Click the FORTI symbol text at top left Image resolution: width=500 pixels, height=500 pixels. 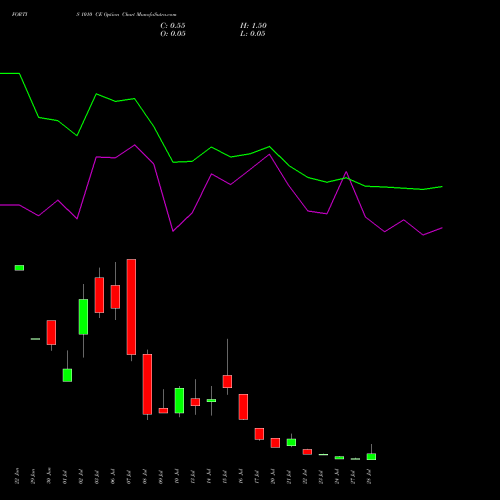click(x=20, y=14)
